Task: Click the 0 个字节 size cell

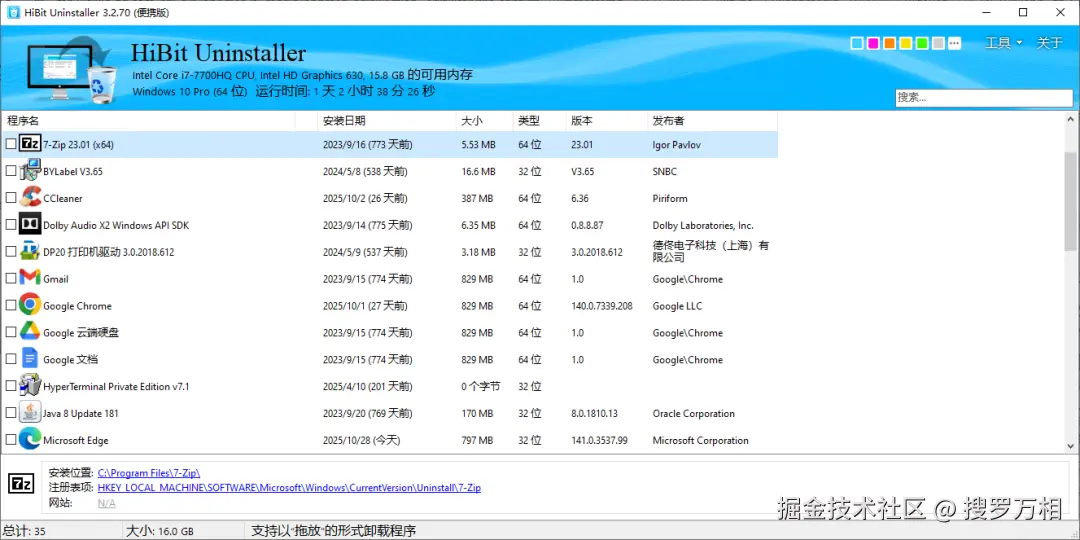Action: 480,386
